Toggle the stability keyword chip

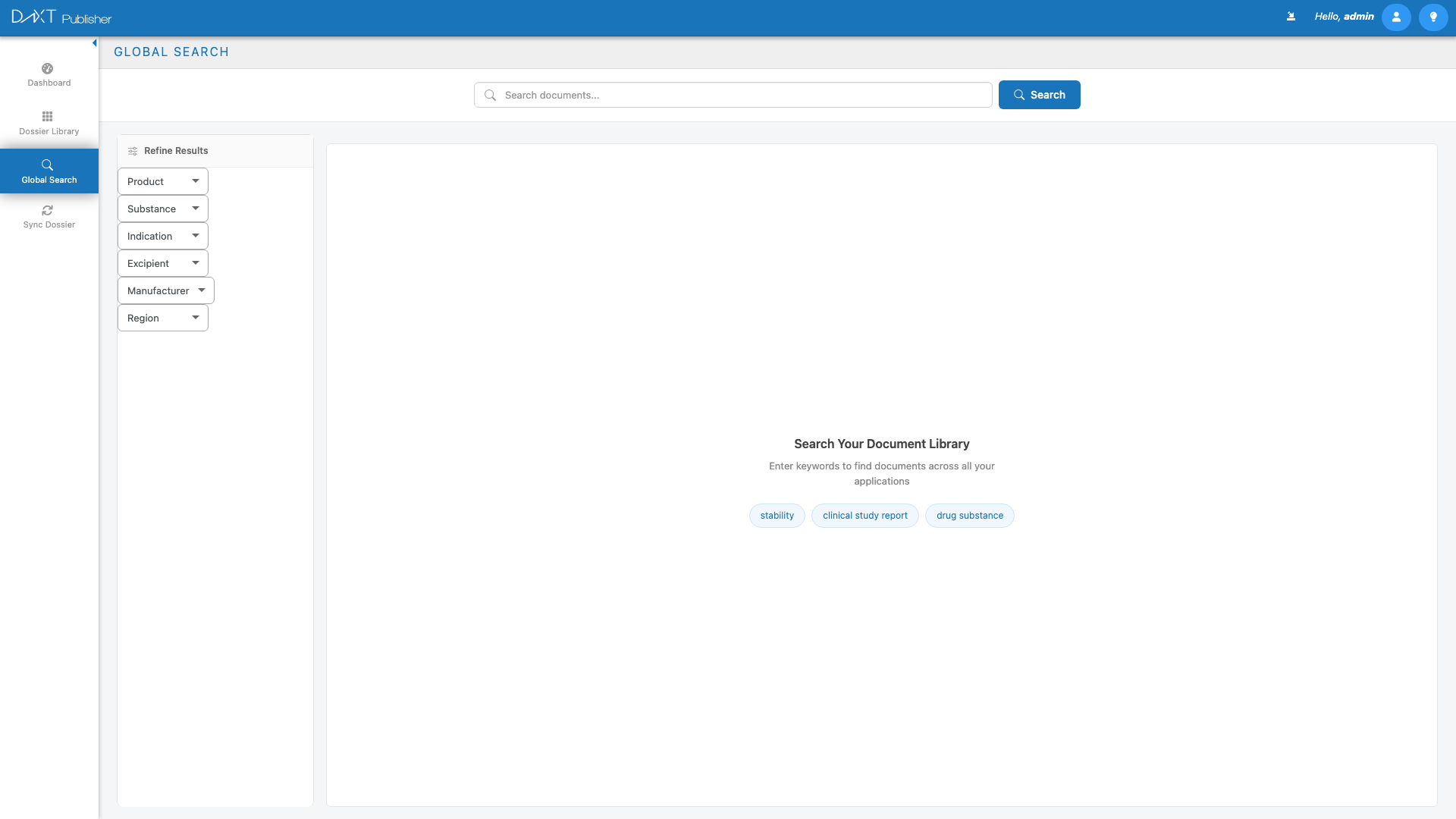tap(777, 515)
